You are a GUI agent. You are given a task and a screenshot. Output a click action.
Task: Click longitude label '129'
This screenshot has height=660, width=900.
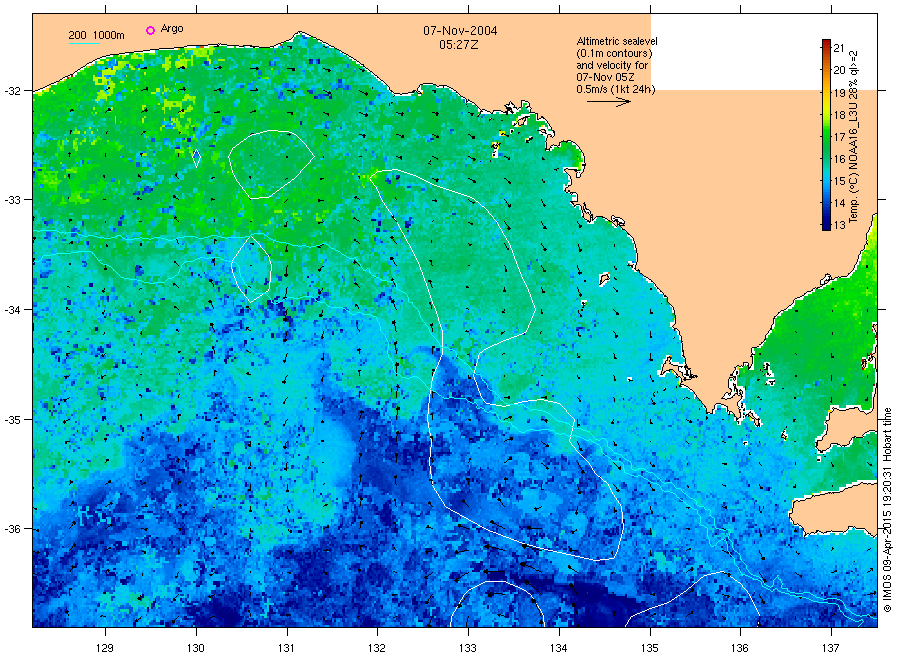point(105,648)
